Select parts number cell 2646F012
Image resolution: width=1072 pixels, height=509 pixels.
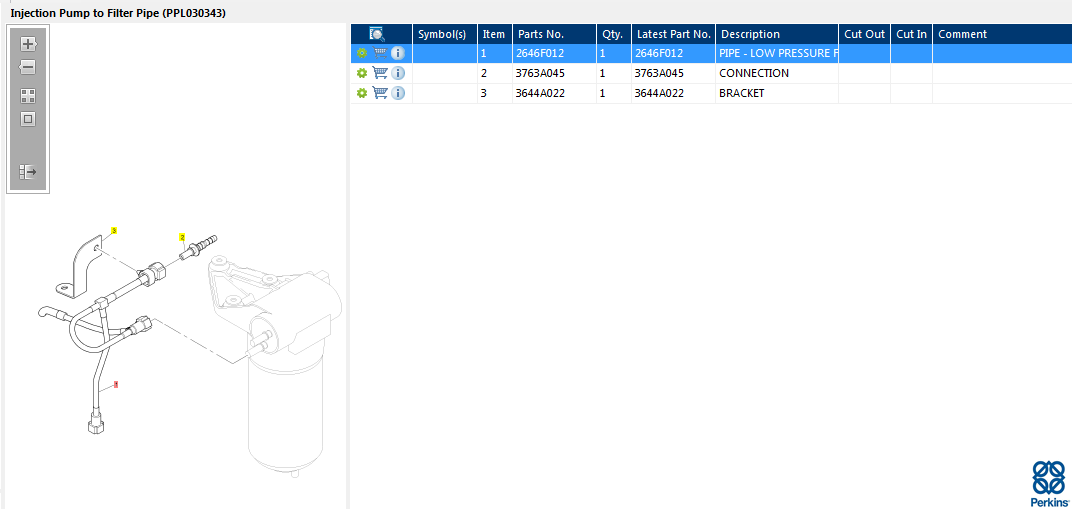pos(554,53)
